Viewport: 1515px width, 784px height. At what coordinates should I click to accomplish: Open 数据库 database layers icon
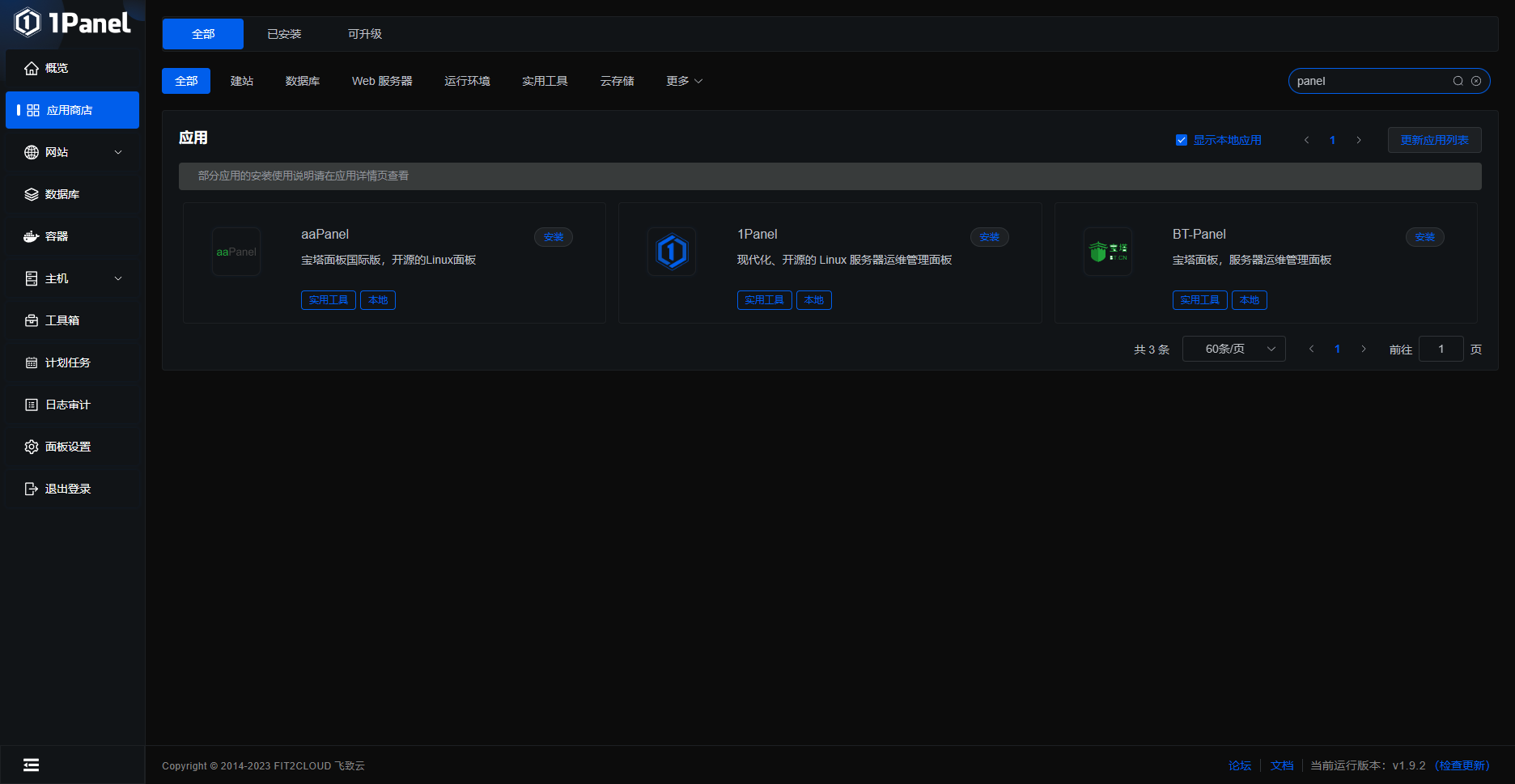(32, 194)
